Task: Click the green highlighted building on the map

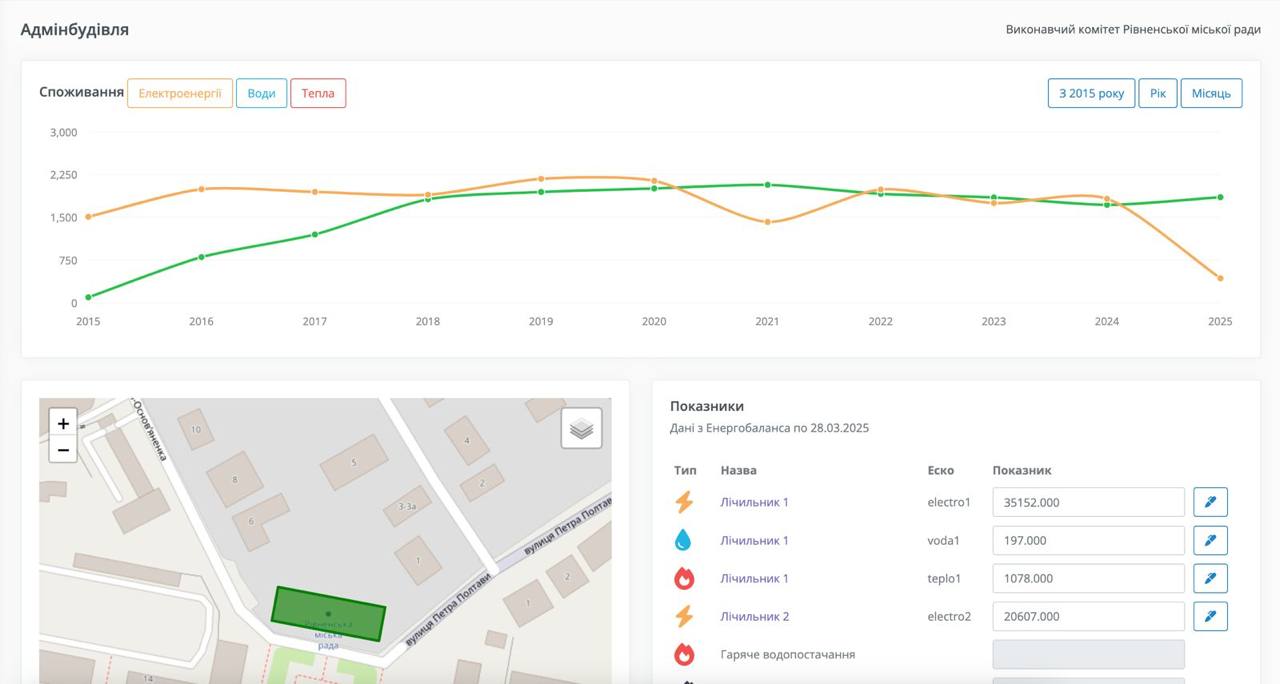Action: 329,612
